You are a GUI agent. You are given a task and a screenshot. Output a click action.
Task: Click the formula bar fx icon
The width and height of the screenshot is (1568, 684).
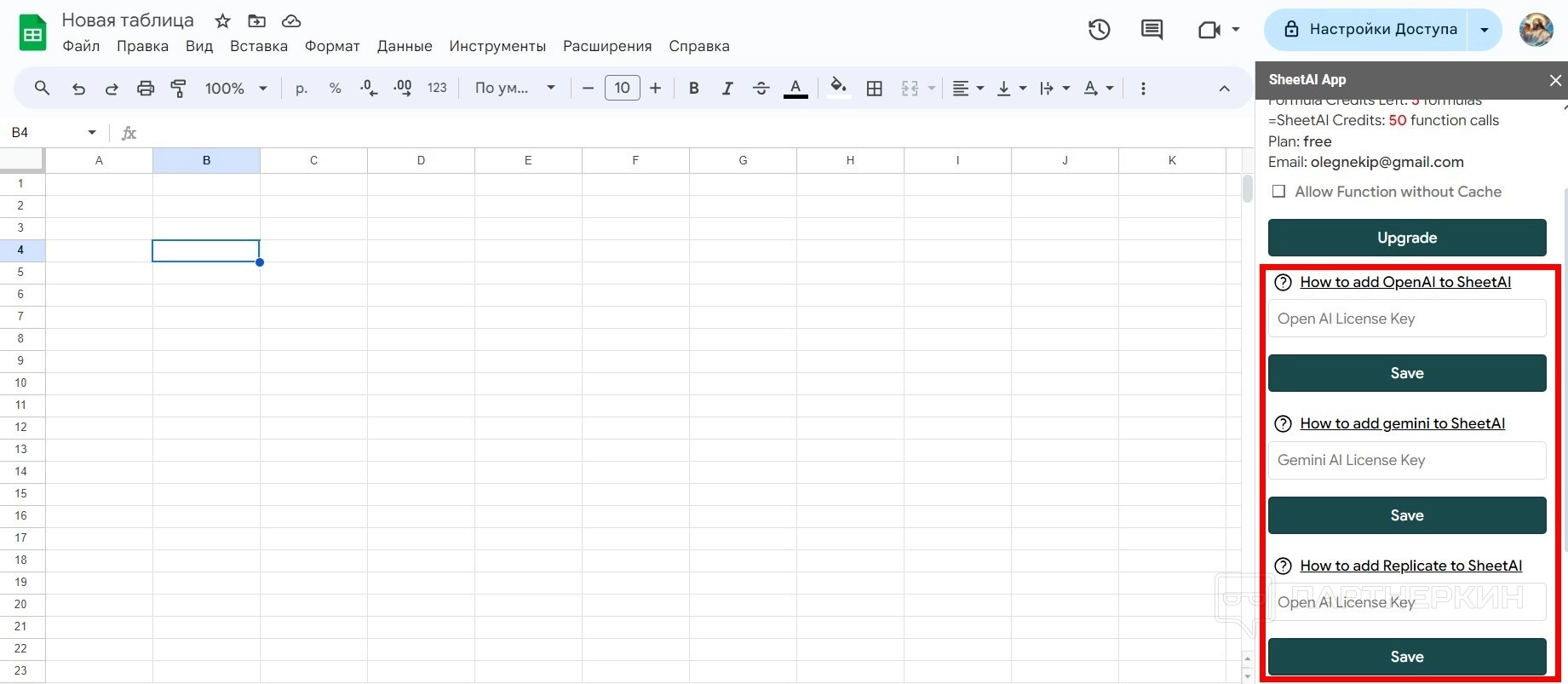[129, 133]
